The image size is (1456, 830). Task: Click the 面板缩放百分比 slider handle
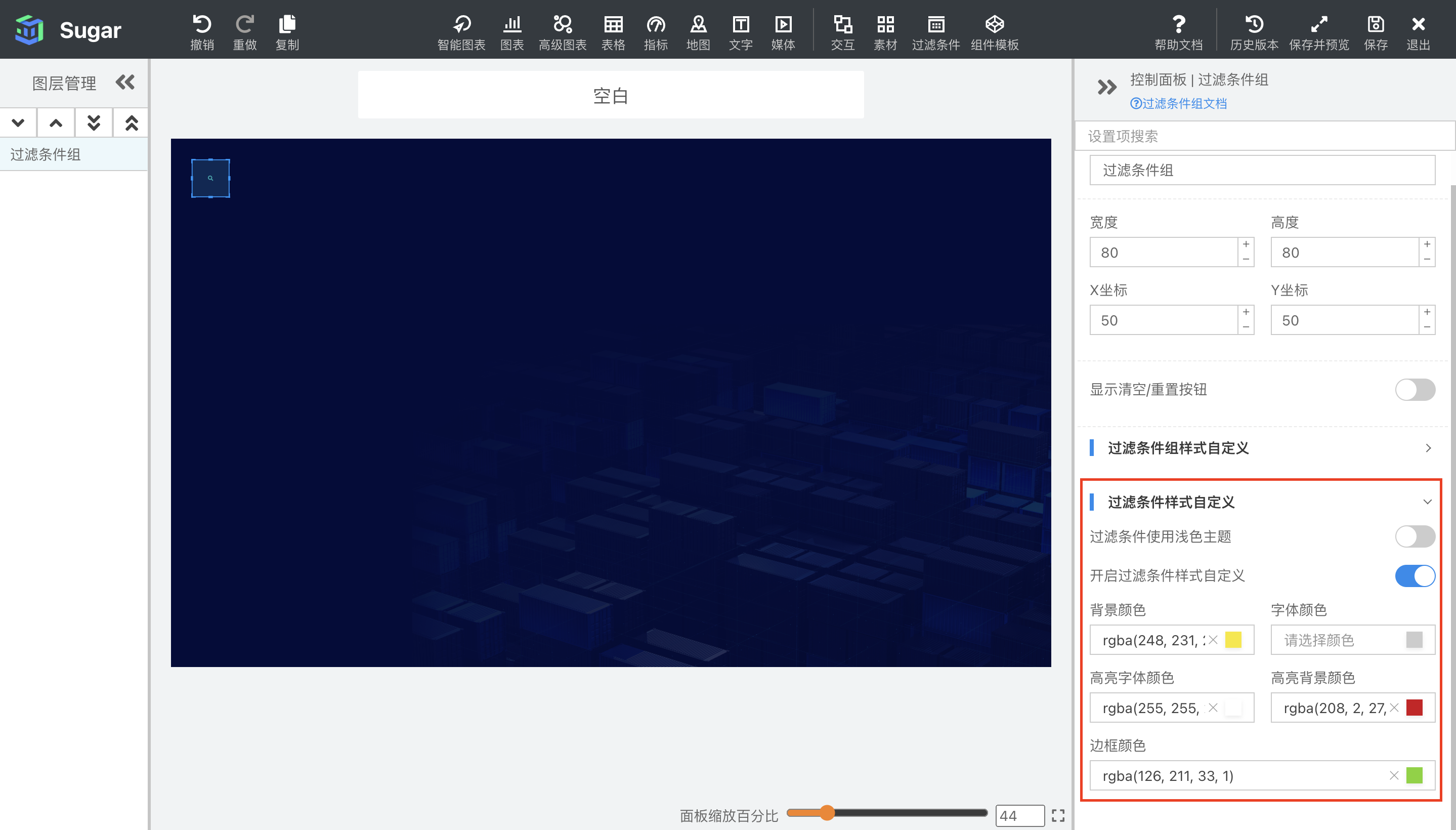tap(827, 813)
